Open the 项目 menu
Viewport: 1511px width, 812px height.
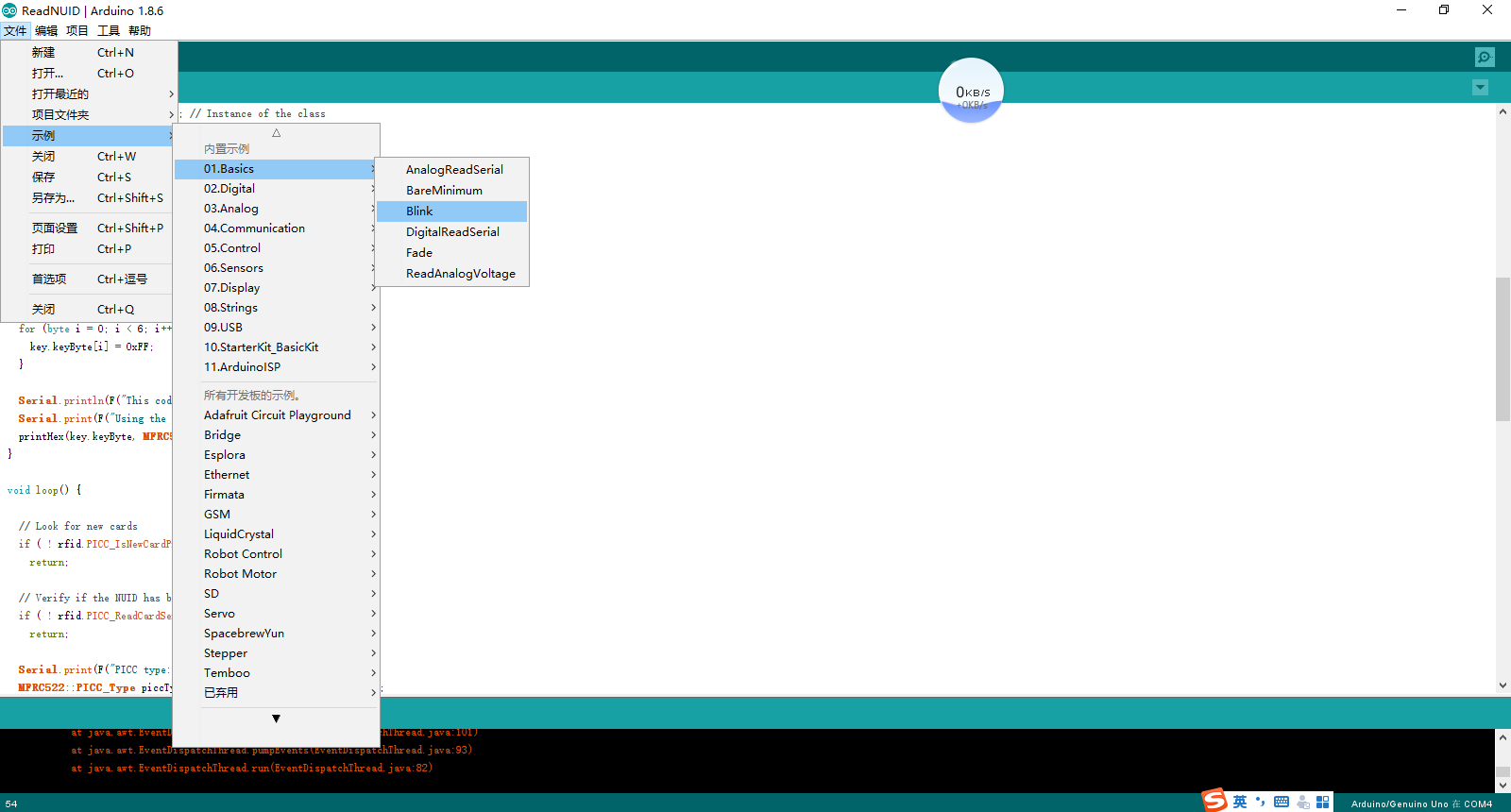tap(77, 31)
